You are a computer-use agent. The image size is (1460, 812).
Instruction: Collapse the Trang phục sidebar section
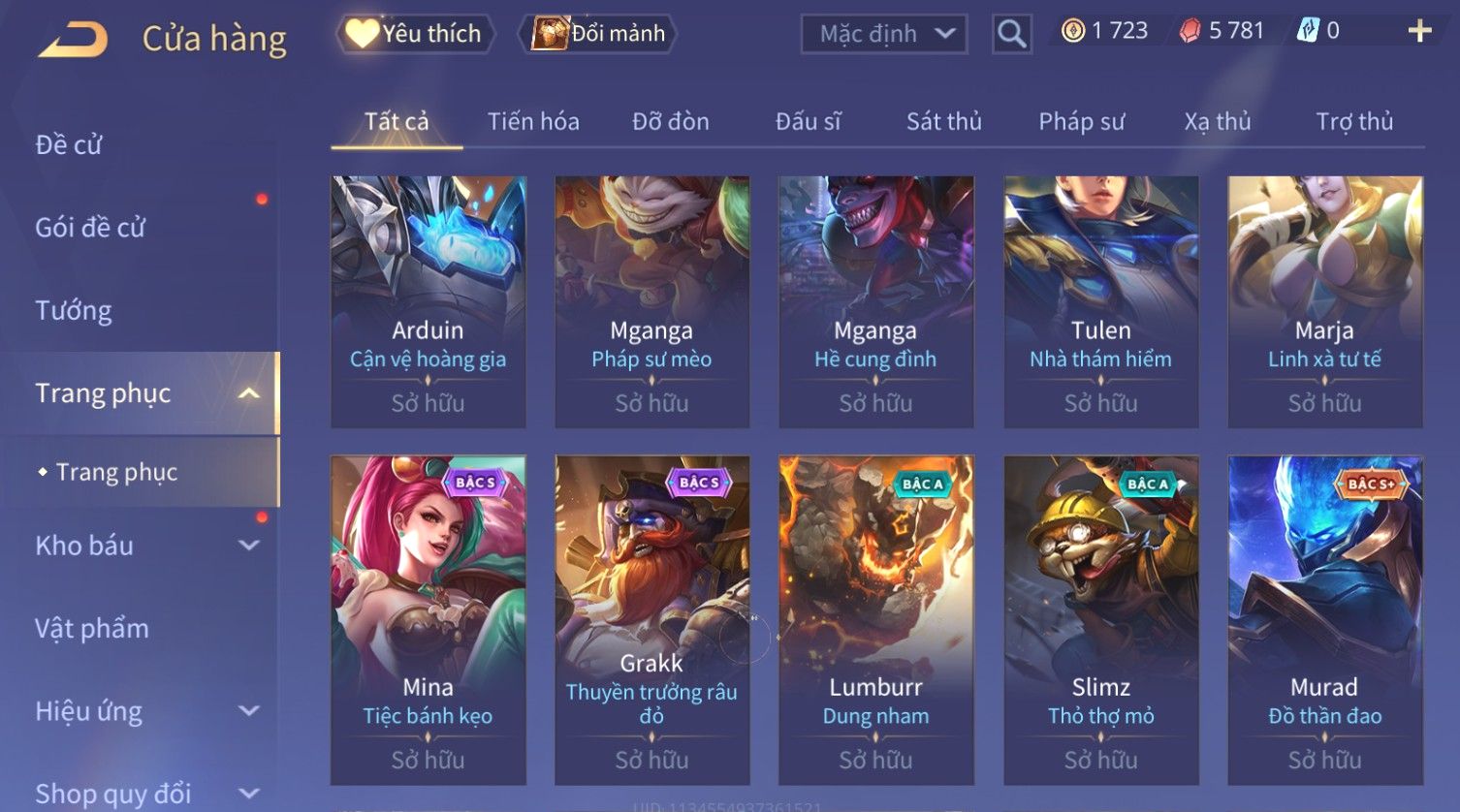(249, 393)
